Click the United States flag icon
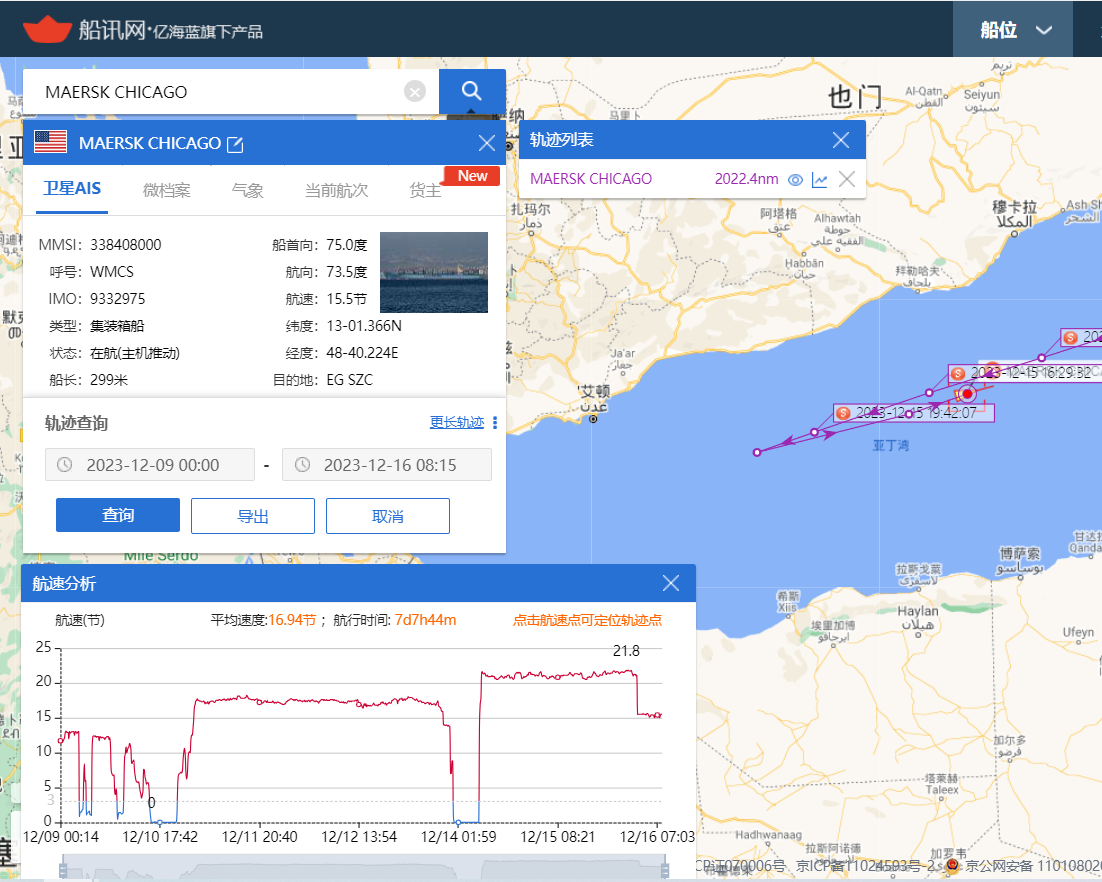This screenshot has width=1102, height=882. point(51,142)
